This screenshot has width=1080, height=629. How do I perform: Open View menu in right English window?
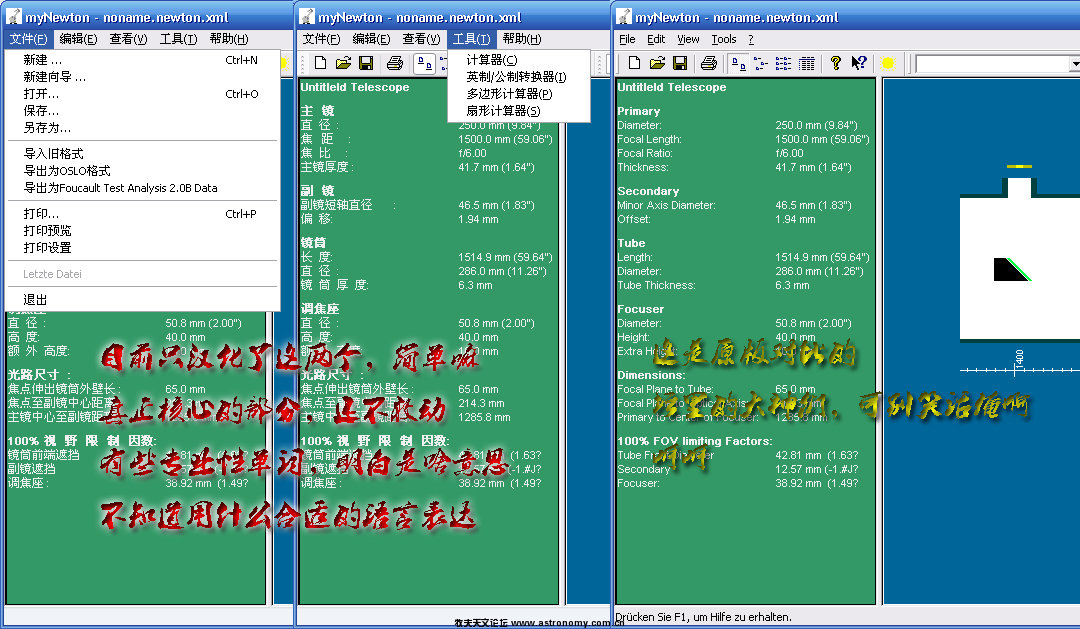tap(688, 39)
